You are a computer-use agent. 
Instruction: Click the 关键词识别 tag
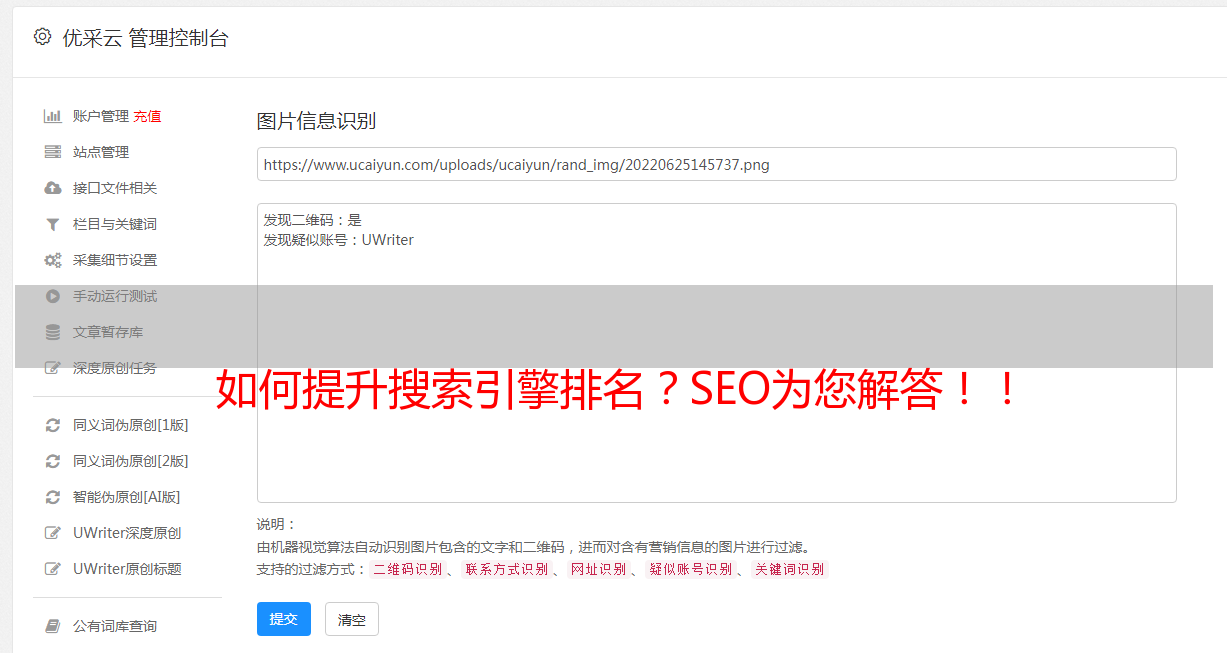(x=789, y=569)
